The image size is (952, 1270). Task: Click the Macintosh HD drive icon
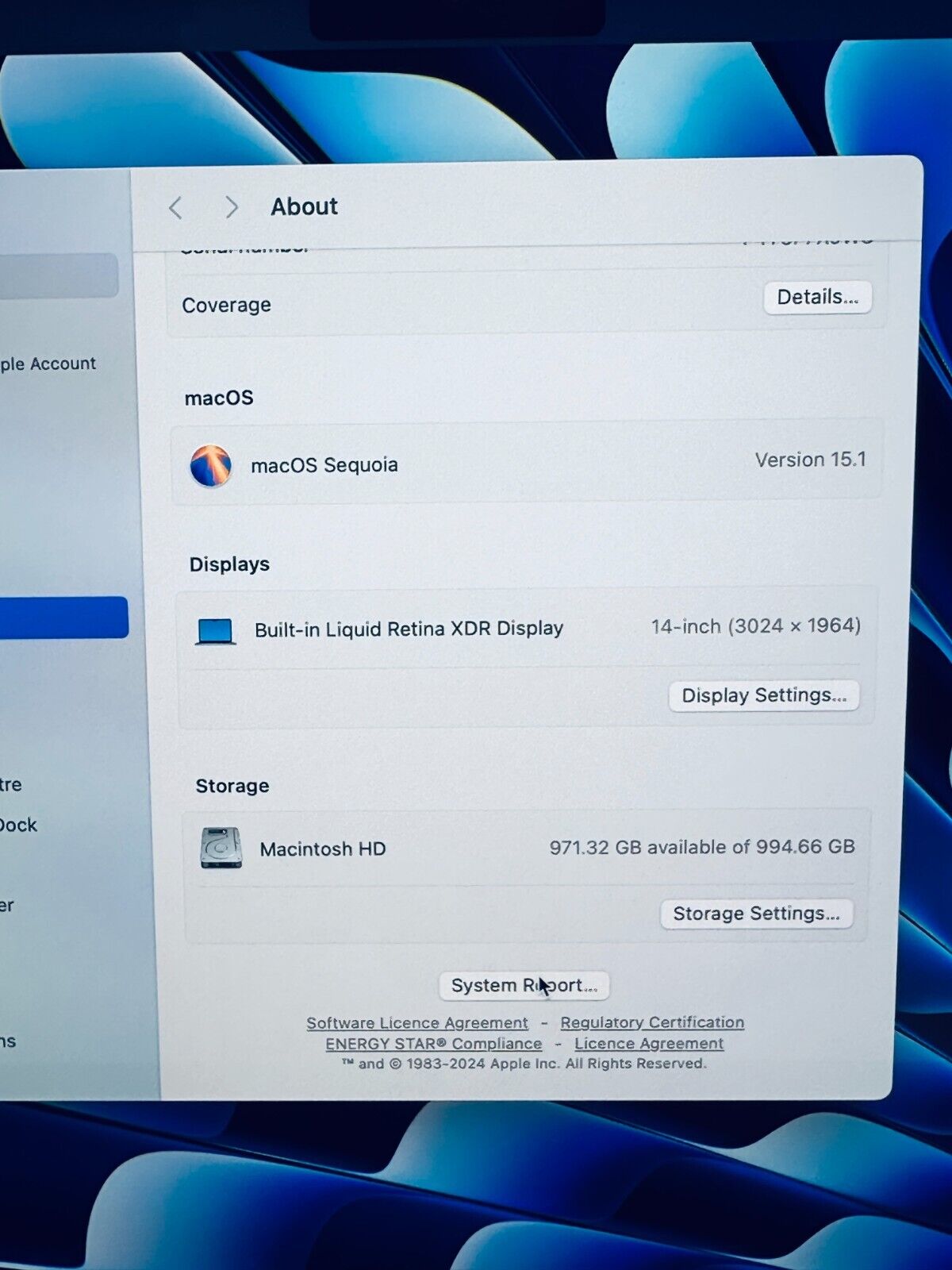[221, 849]
